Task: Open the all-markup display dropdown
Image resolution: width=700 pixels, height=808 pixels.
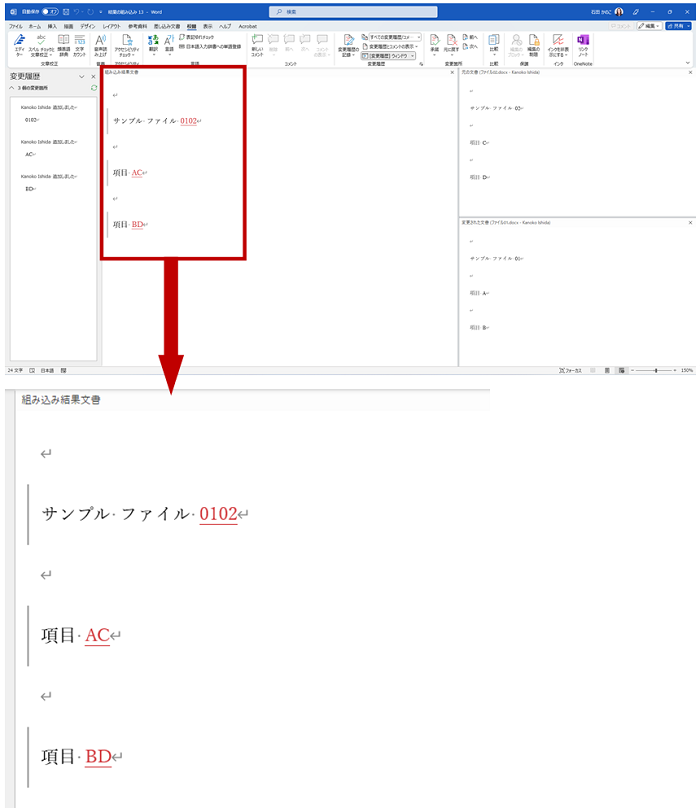Action: click(x=395, y=37)
